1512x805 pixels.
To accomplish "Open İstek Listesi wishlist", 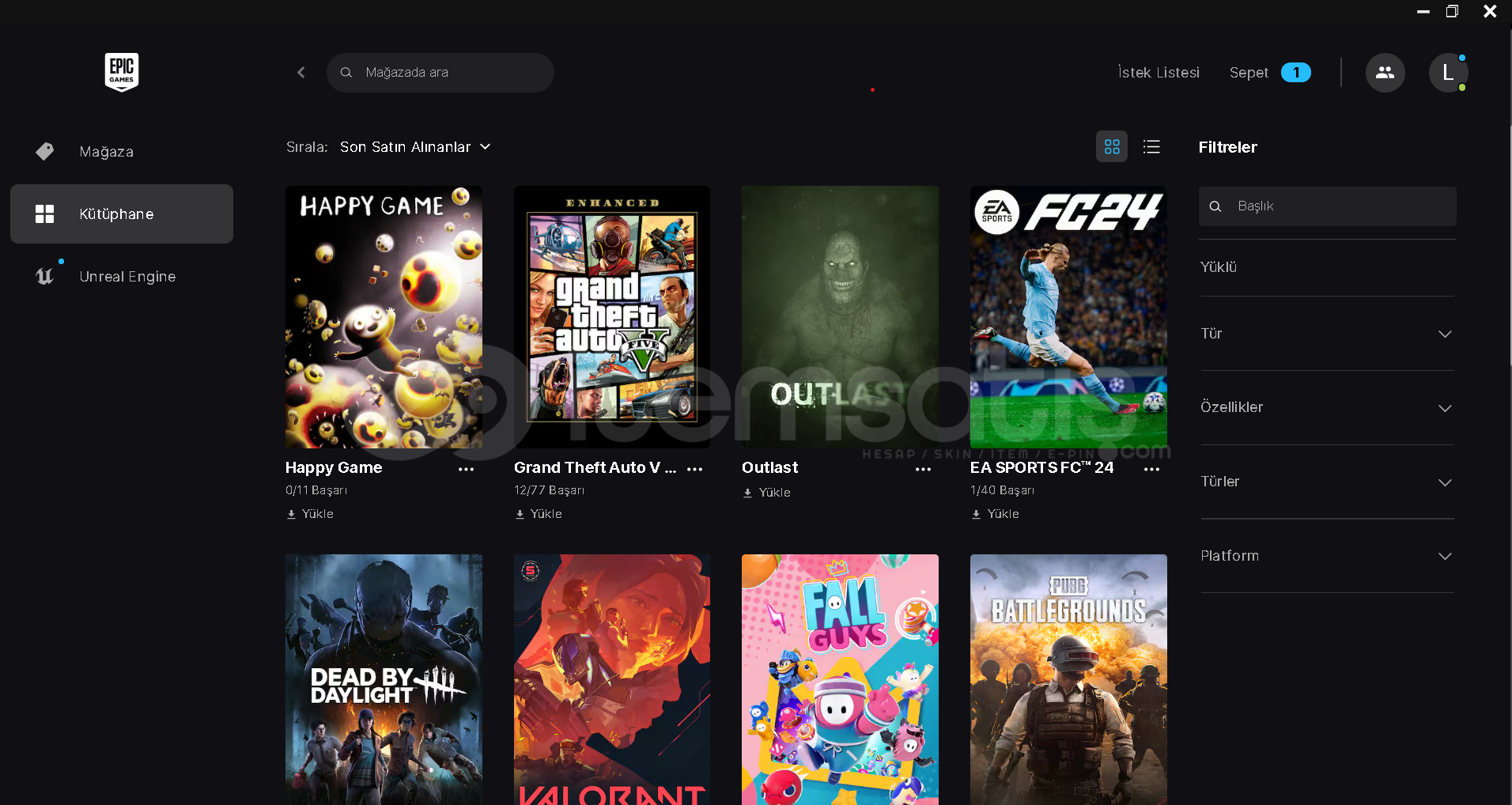I will click(1159, 73).
